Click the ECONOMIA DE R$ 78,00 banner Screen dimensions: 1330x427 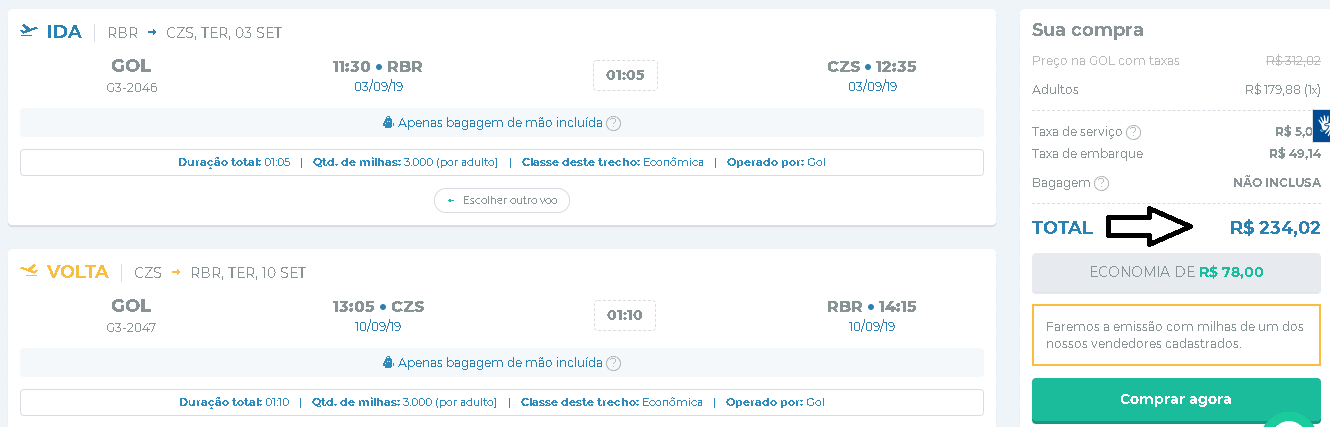pos(1176,272)
